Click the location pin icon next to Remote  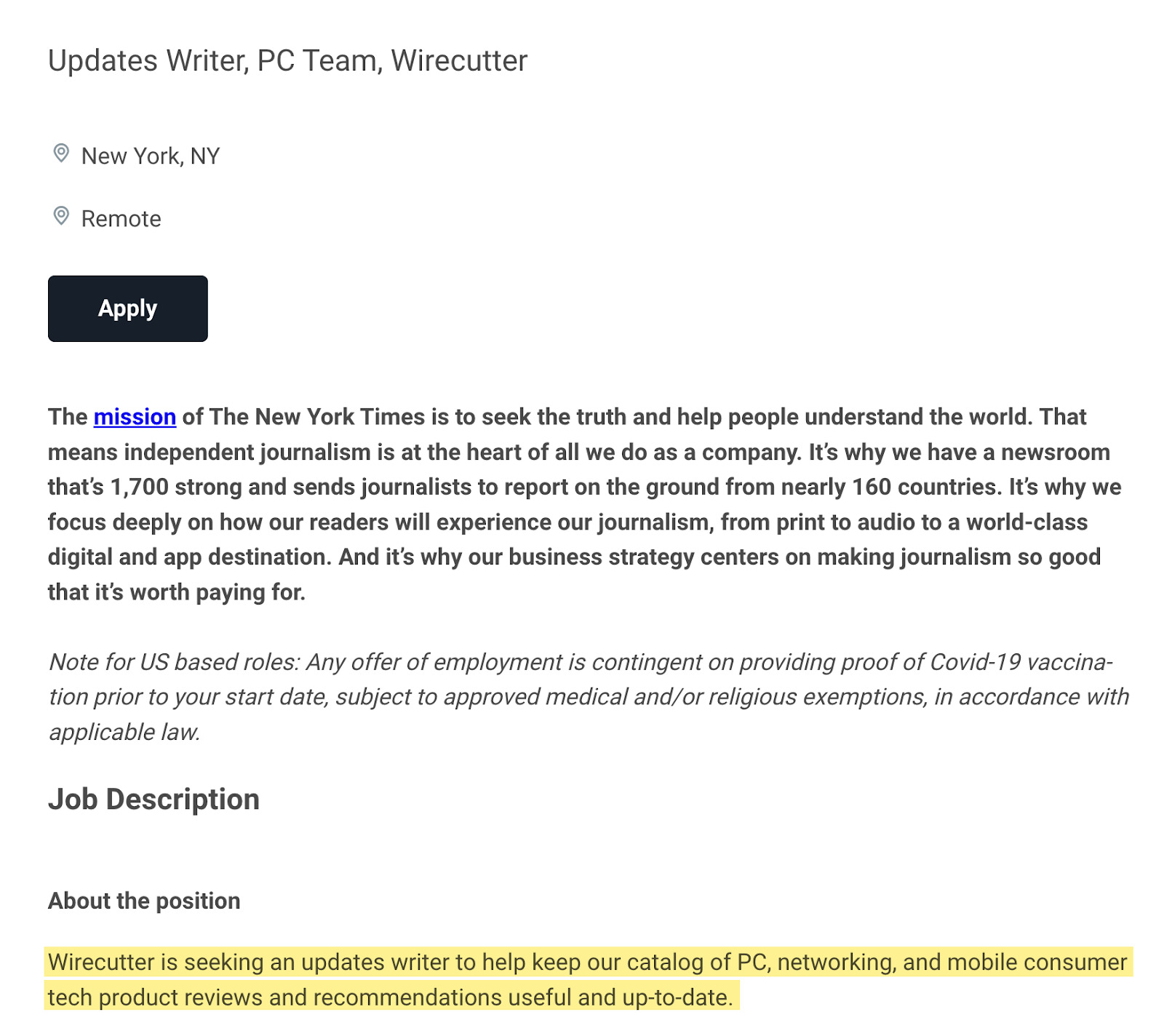tap(63, 216)
